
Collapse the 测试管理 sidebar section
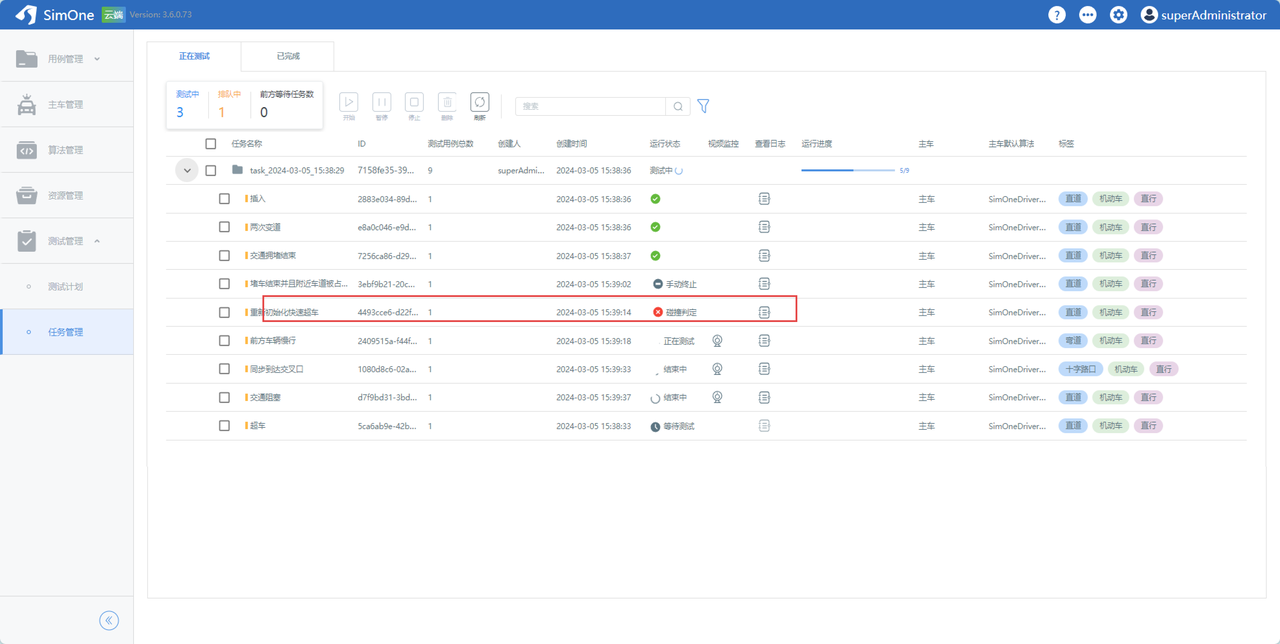pos(66,241)
